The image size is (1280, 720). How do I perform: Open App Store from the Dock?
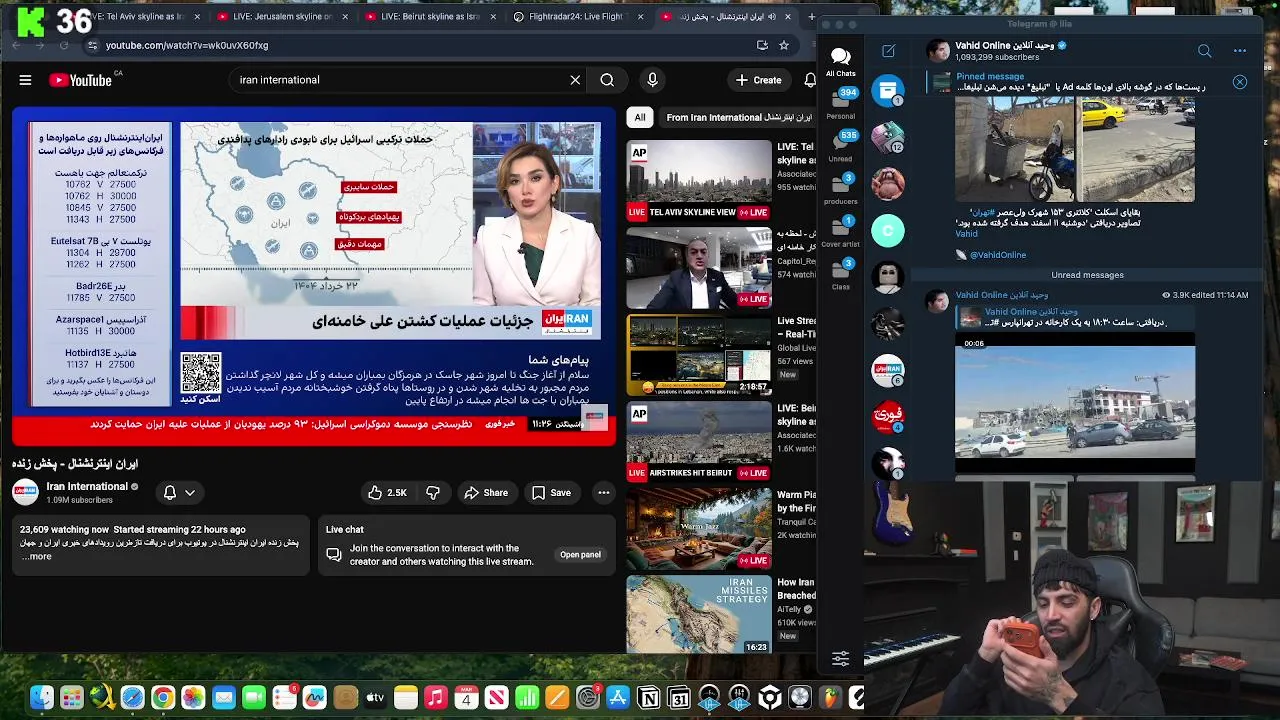tap(618, 698)
